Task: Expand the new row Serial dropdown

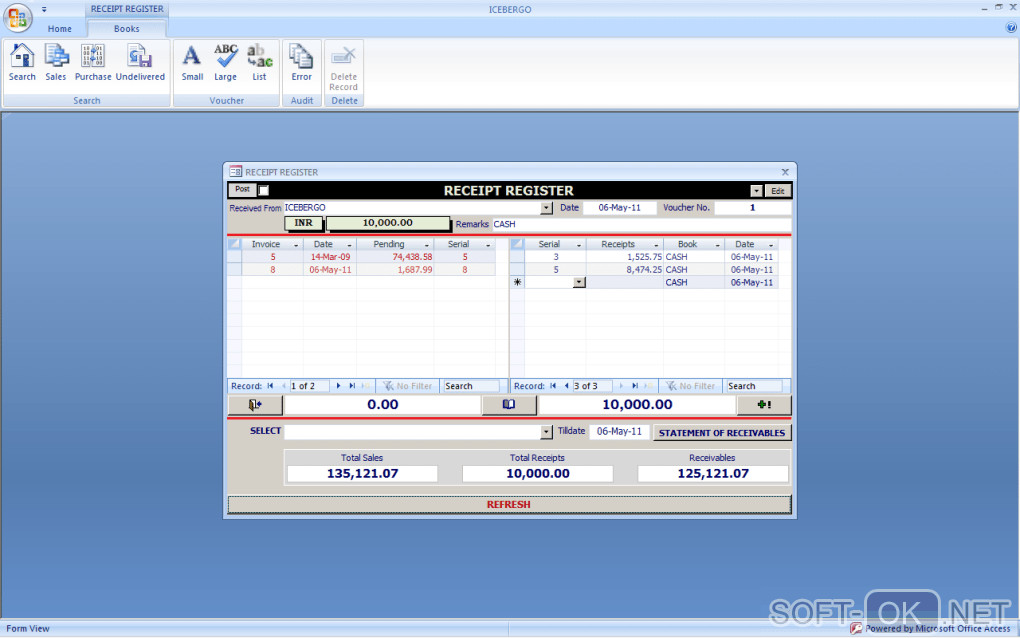Action: (579, 282)
